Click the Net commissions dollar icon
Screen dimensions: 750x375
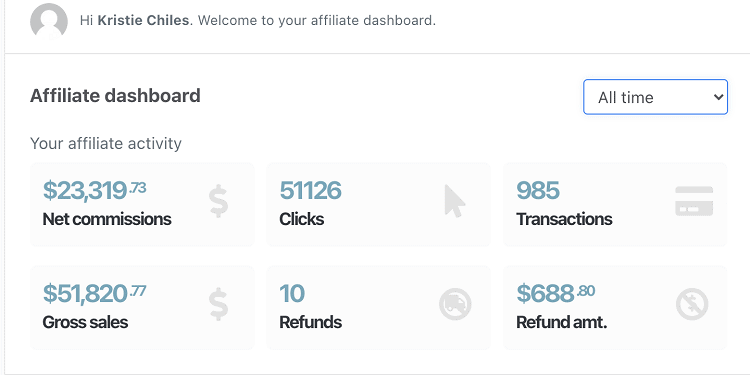tap(219, 201)
